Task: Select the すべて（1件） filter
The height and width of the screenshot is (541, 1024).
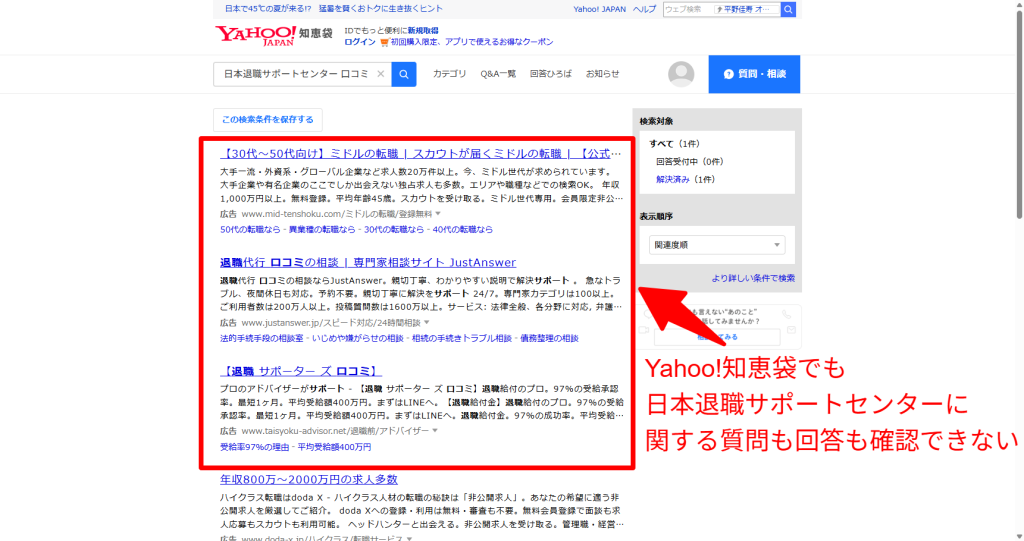Action: coord(674,144)
